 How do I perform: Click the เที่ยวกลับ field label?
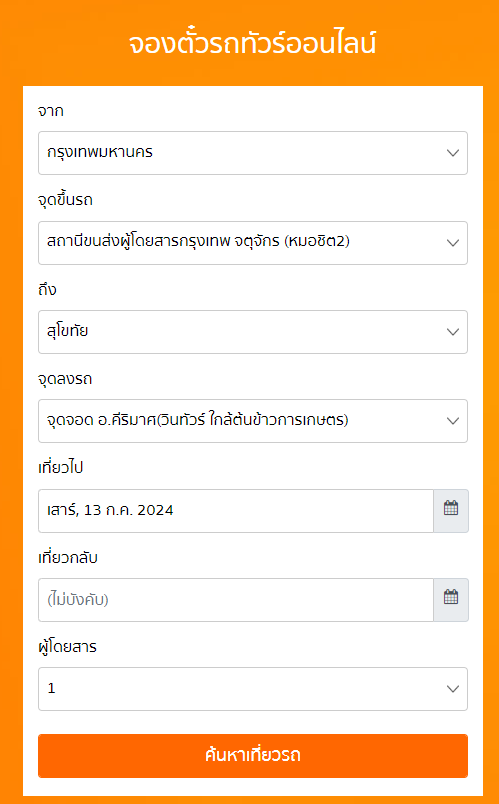(x=68, y=557)
